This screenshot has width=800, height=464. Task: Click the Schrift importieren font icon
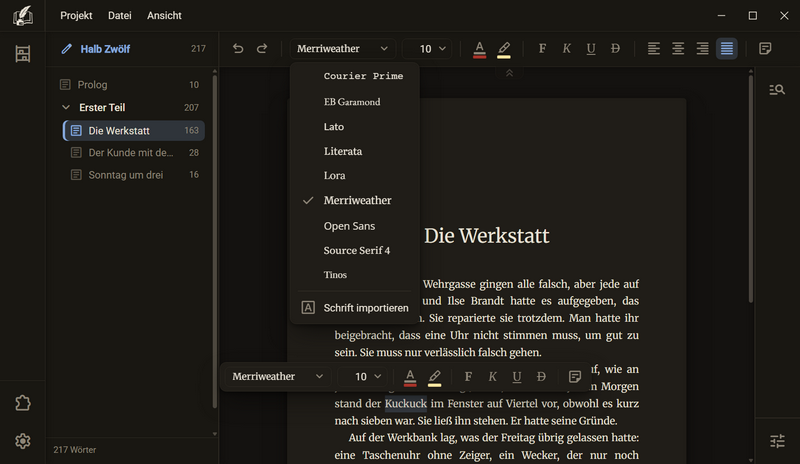pos(308,307)
